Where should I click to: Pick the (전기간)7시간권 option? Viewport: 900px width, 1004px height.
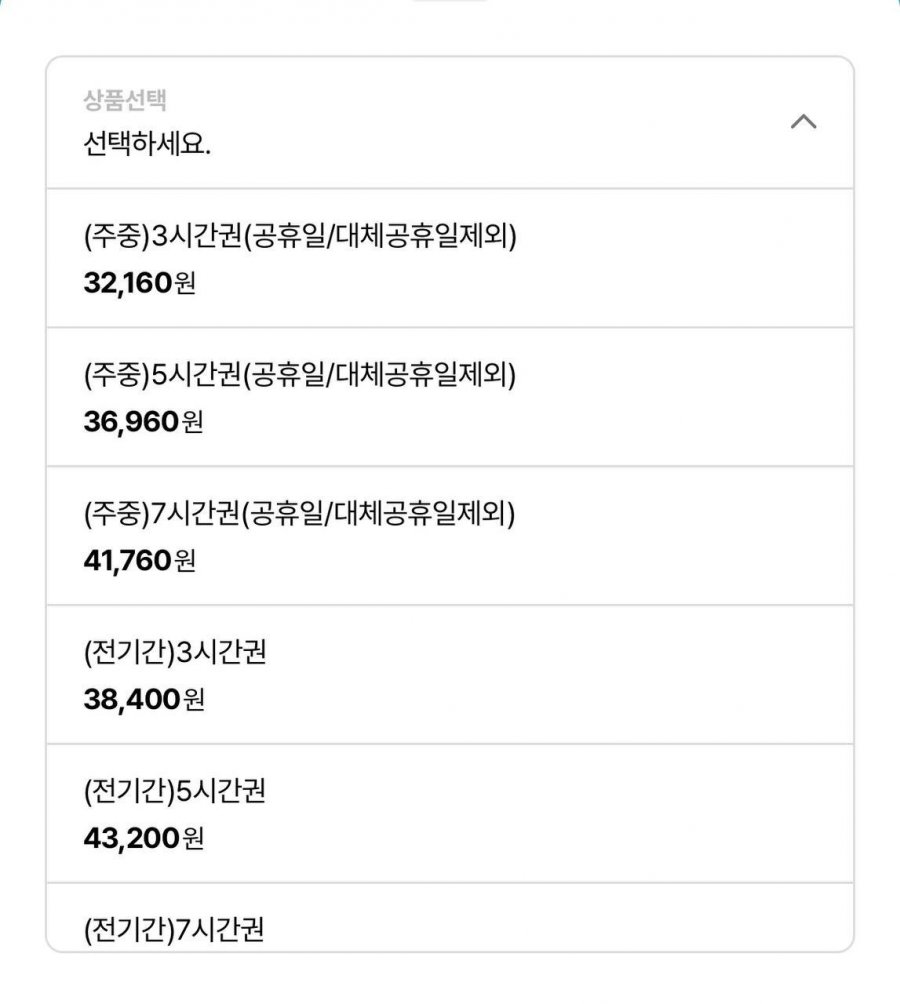tap(449, 929)
